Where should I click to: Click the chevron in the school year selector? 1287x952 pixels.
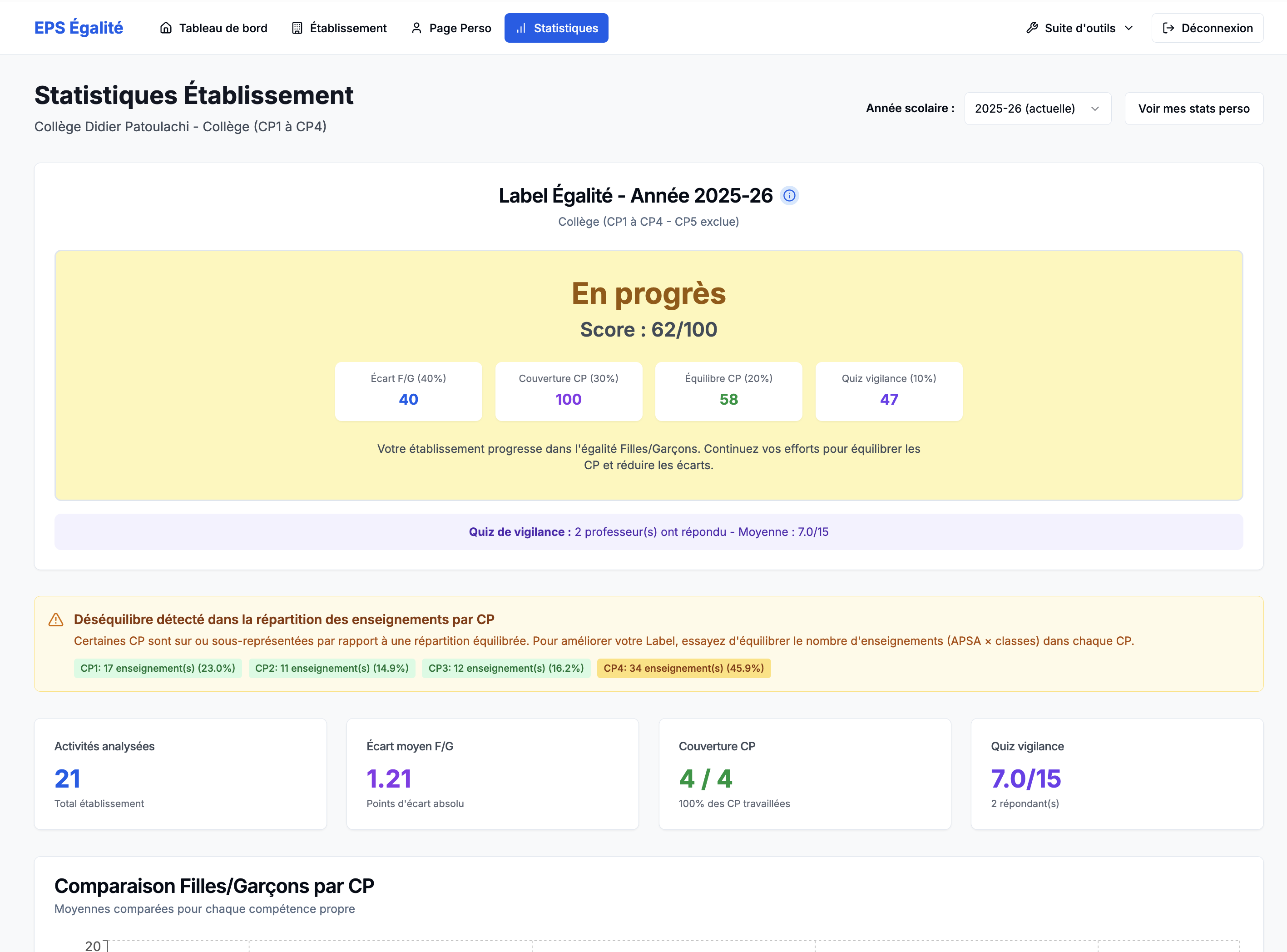coord(1094,109)
